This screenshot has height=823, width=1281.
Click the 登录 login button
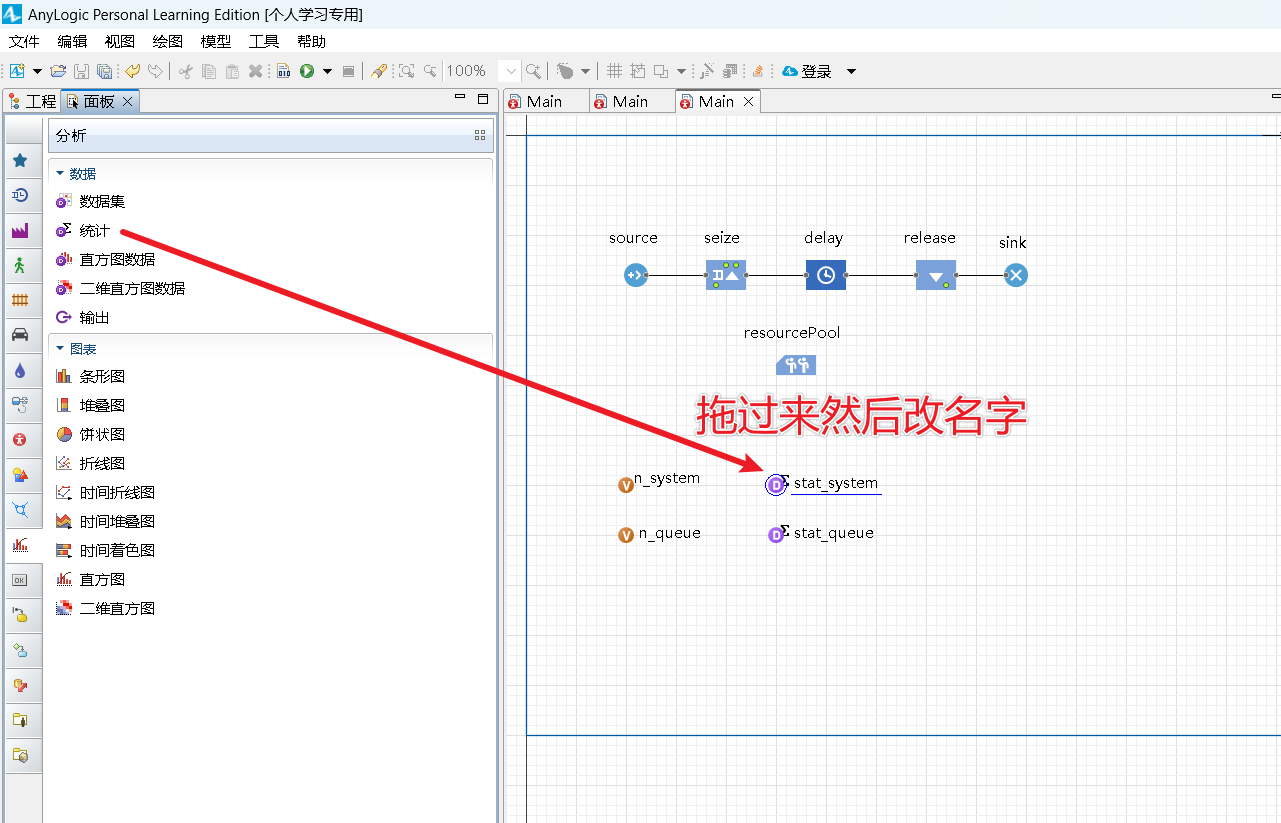808,71
